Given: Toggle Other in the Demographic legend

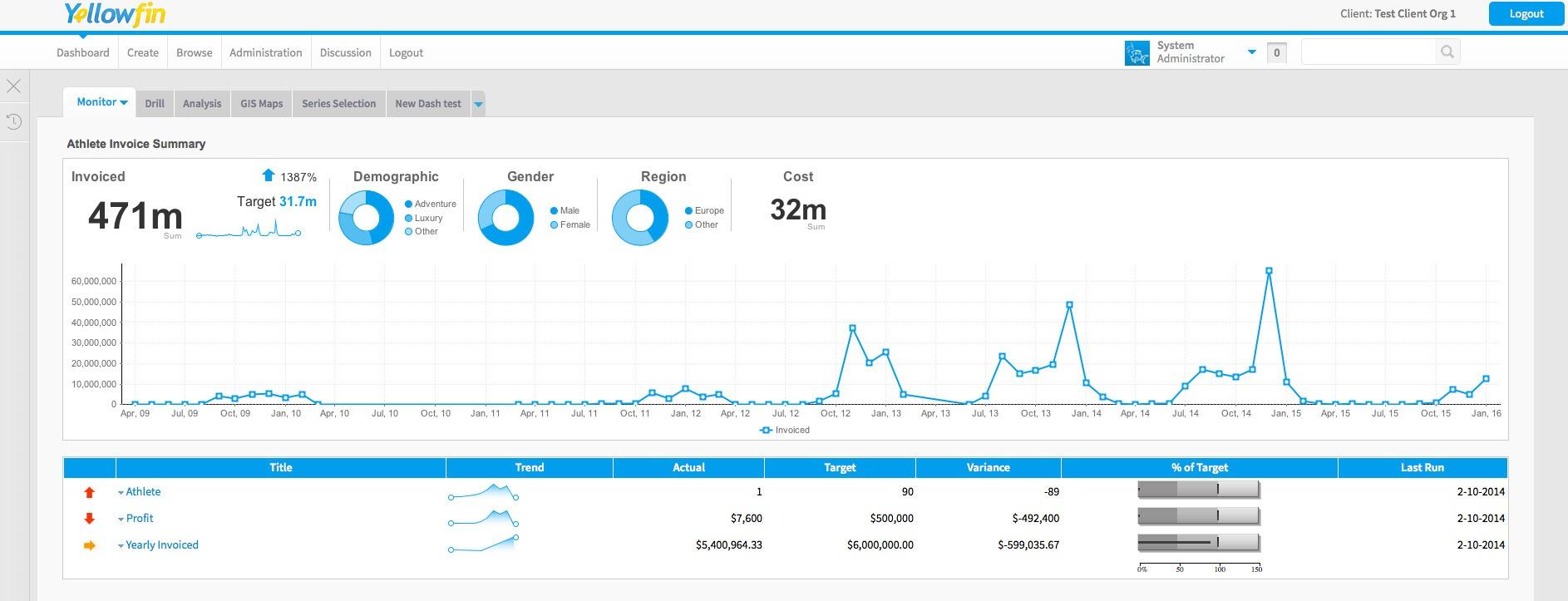Looking at the screenshot, I should click(x=421, y=231).
